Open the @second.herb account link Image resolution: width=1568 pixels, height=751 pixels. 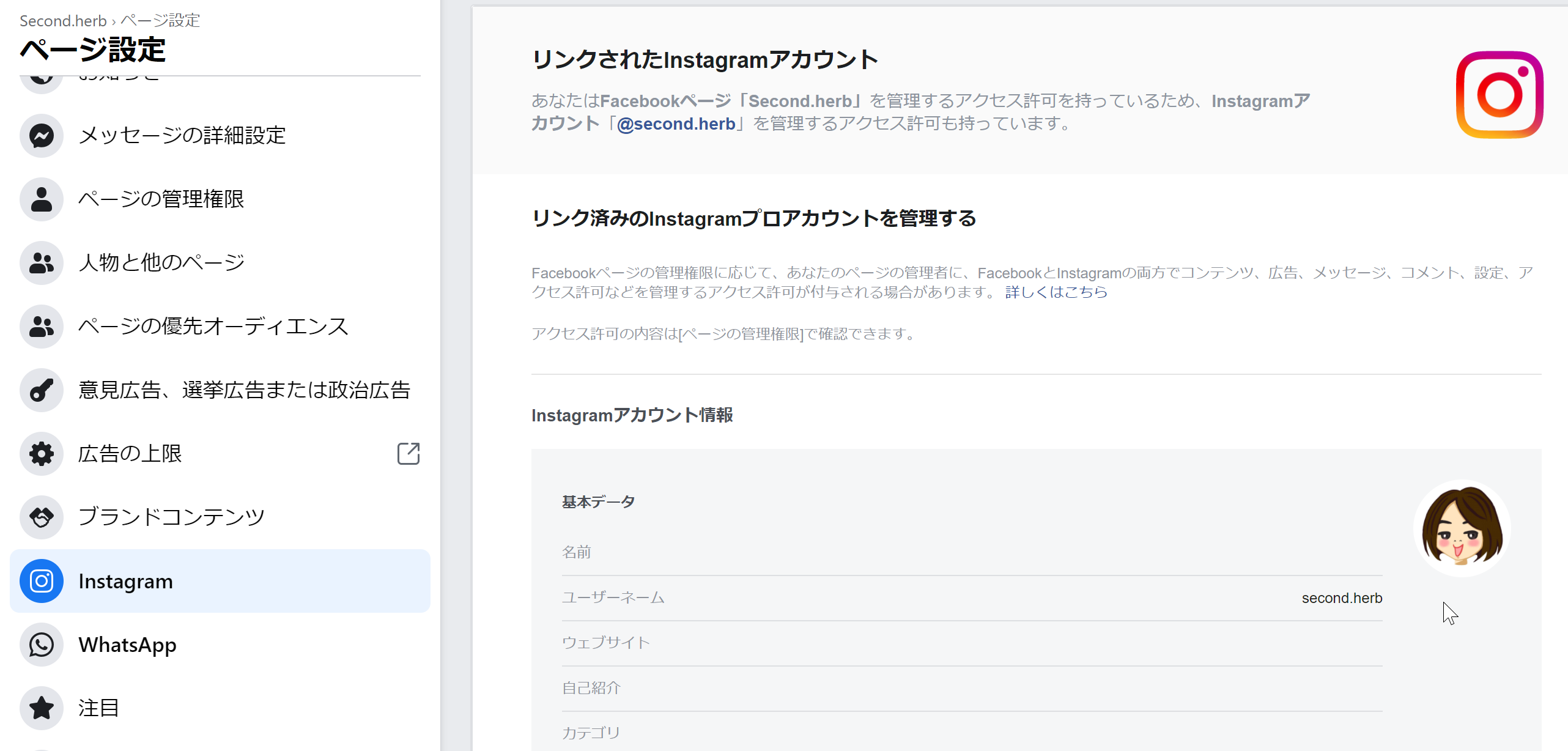(676, 124)
